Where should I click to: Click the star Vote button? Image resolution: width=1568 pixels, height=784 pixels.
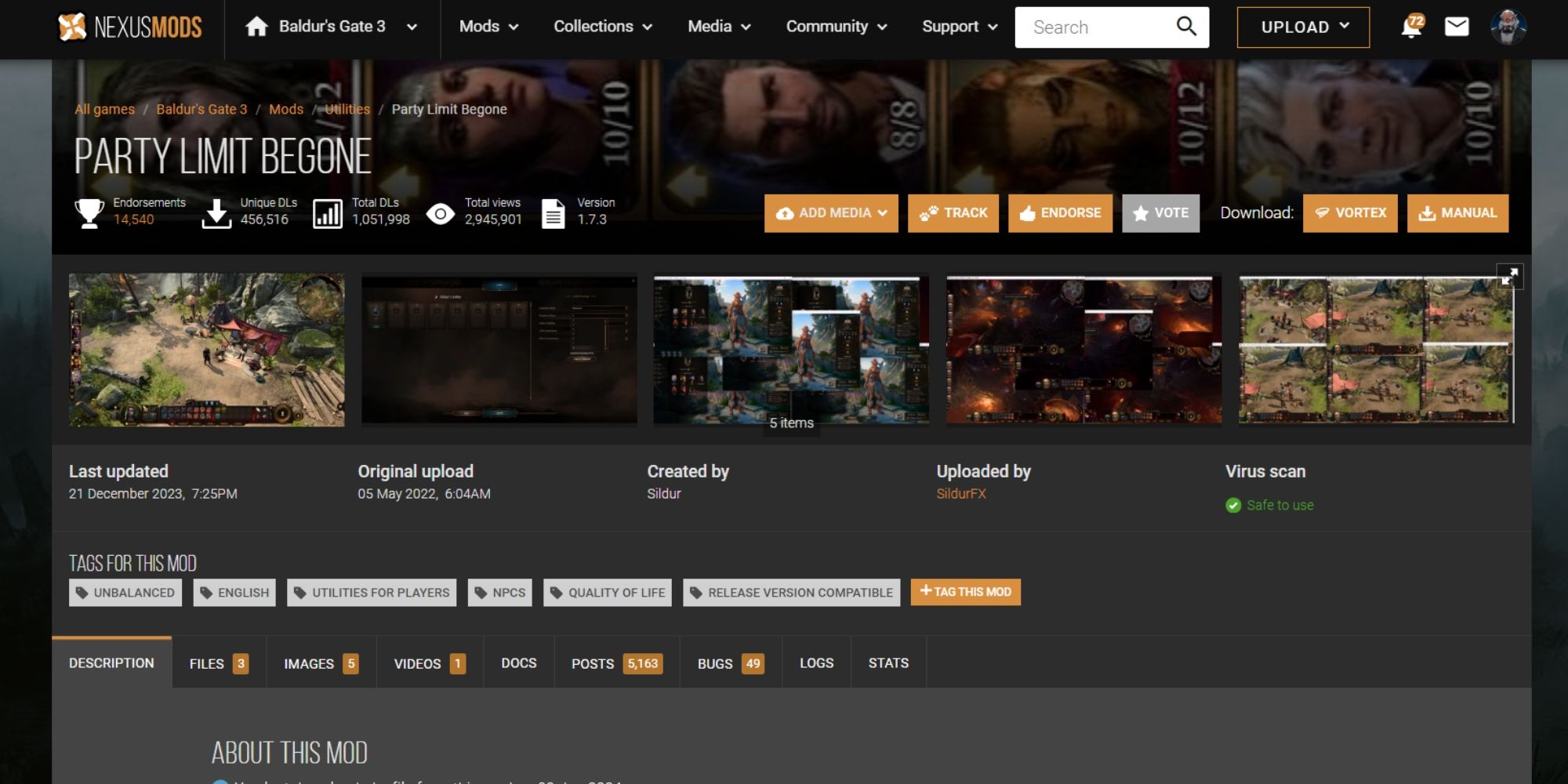coord(1160,213)
